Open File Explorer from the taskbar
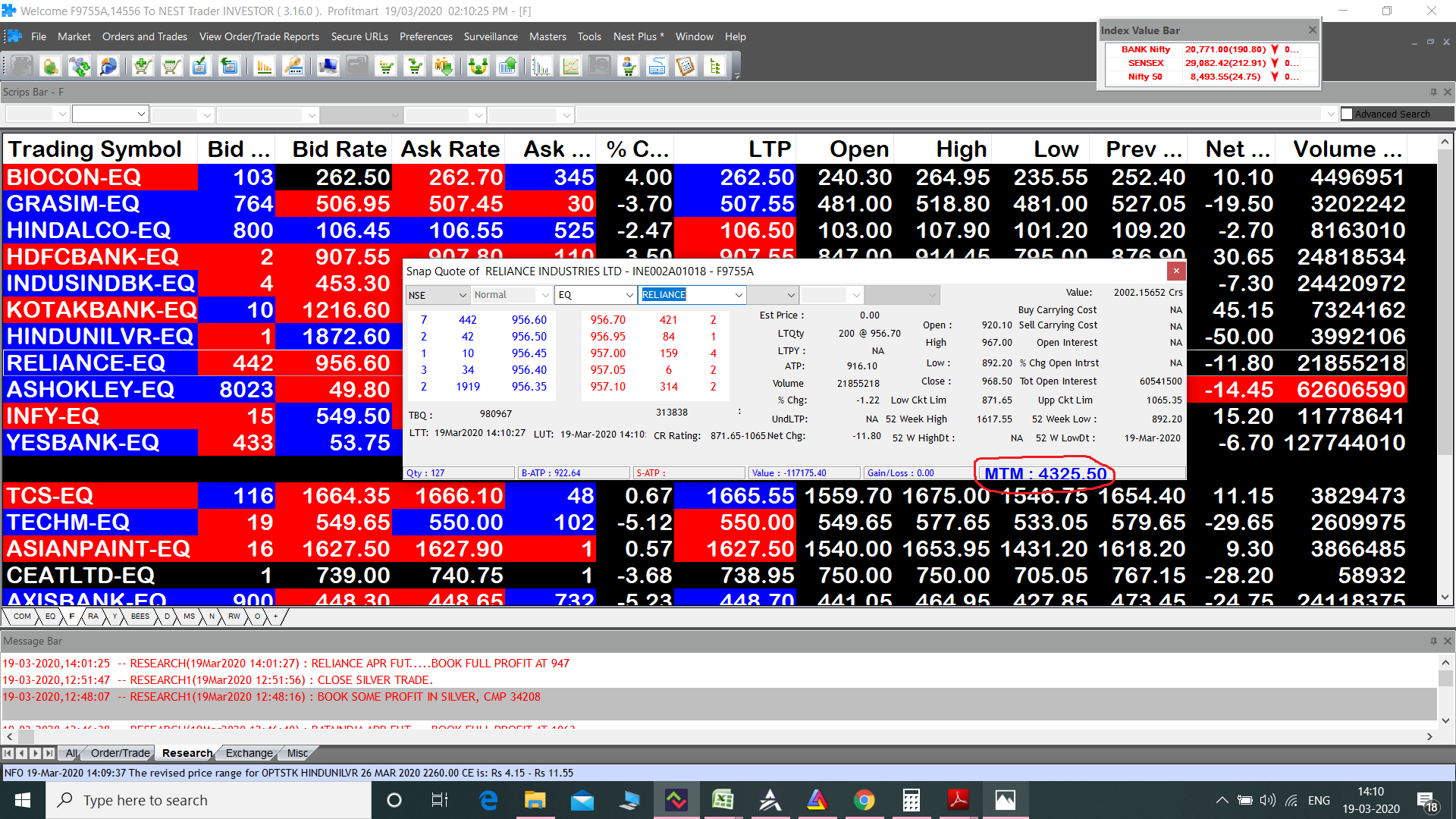Image resolution: width=1456 pixels, height=819 pixels. (x=535, y=800)
